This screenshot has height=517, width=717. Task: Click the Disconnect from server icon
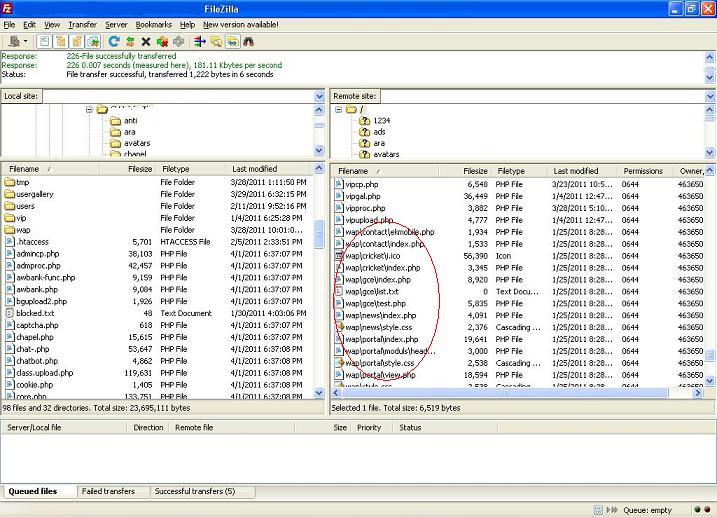pyautogui.click(x=162, y=42)
